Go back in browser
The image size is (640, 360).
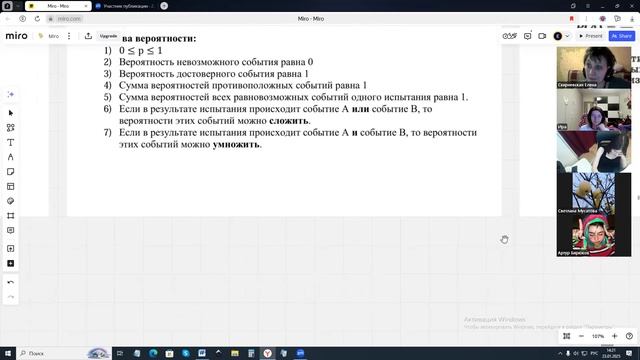[8, 19]
